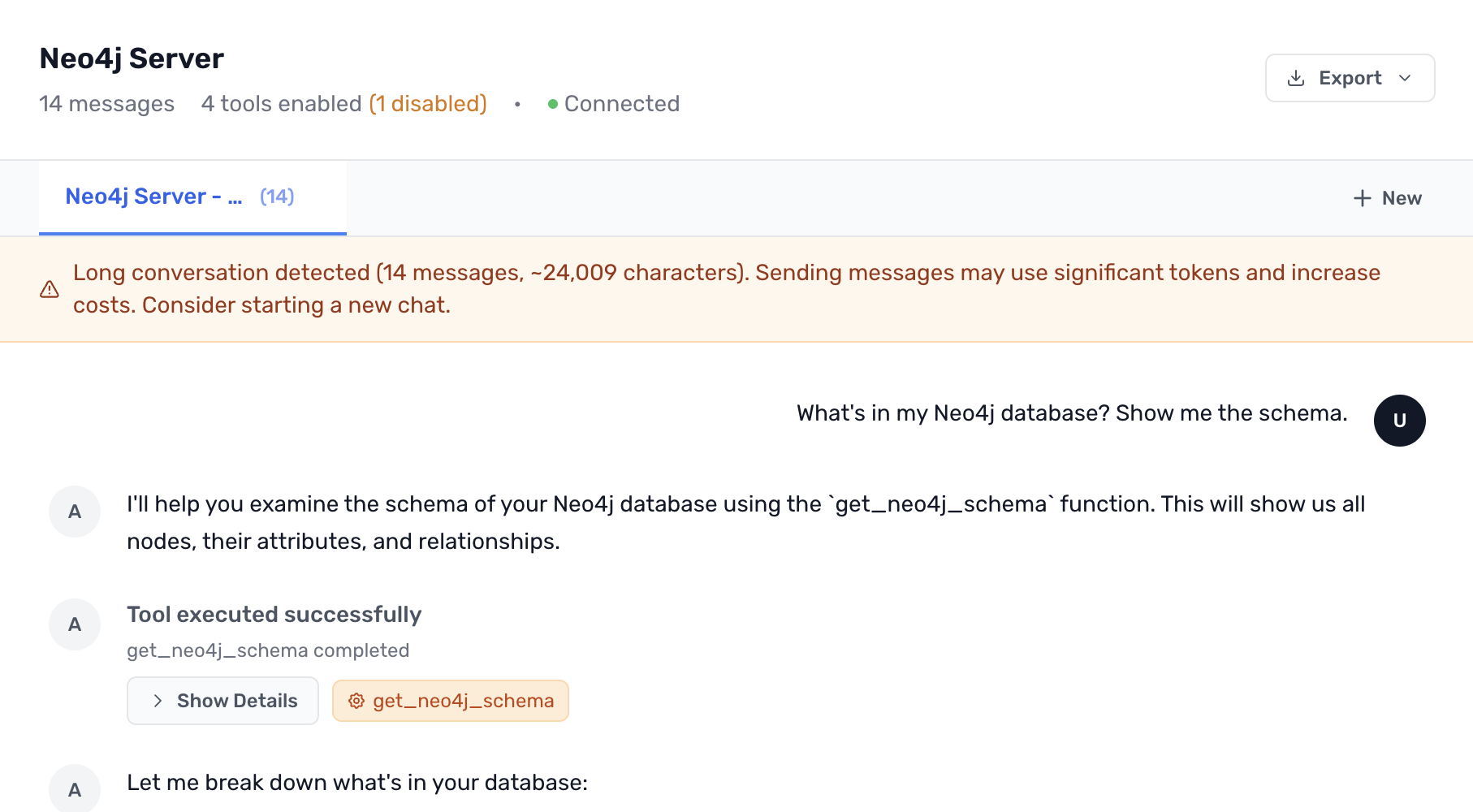
Task: Click the plus icon beside New
Action: click(x=1362, y=198)
